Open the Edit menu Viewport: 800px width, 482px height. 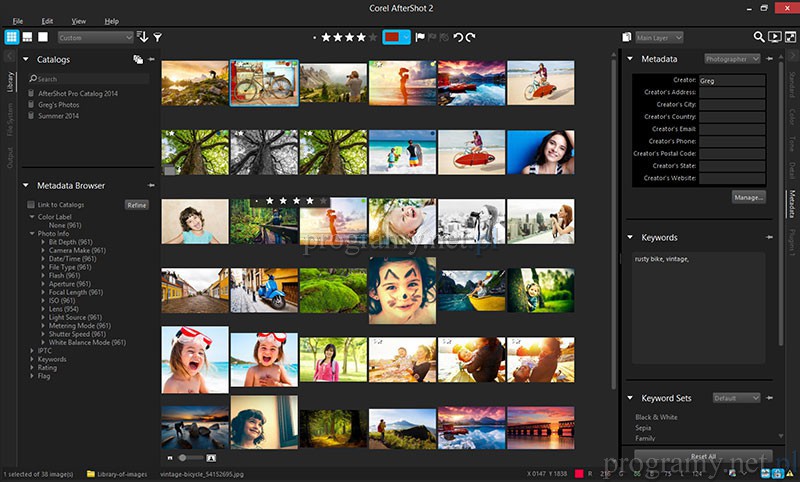pyautogui.click(x=48, y=20)
